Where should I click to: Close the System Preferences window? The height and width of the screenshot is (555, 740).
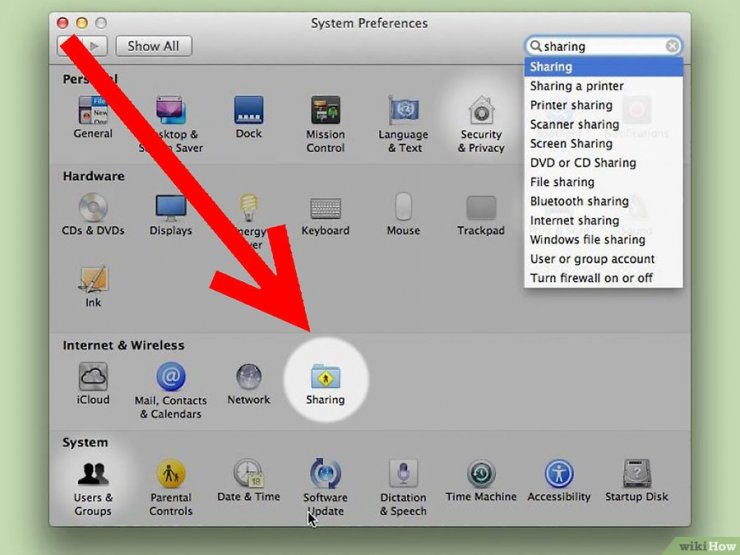(62, 23)
